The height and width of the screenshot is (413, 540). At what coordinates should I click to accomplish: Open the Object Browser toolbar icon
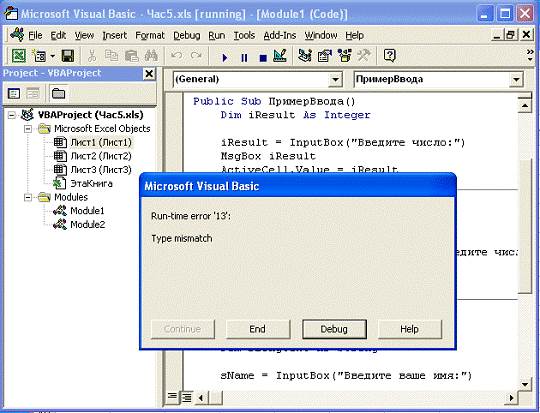(344, 55)
